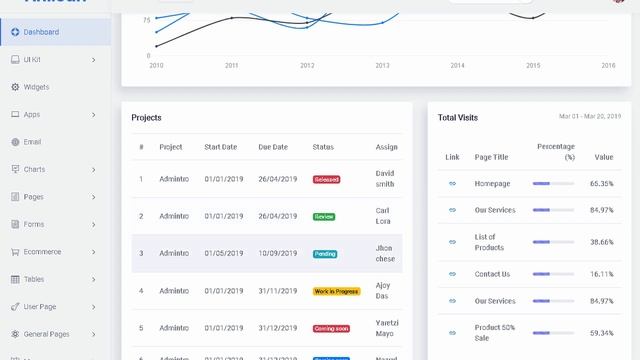The width and height of the screenshot is (640, 360).
Task: Click the Total Visits card title
Action: (x=458, y=118)
